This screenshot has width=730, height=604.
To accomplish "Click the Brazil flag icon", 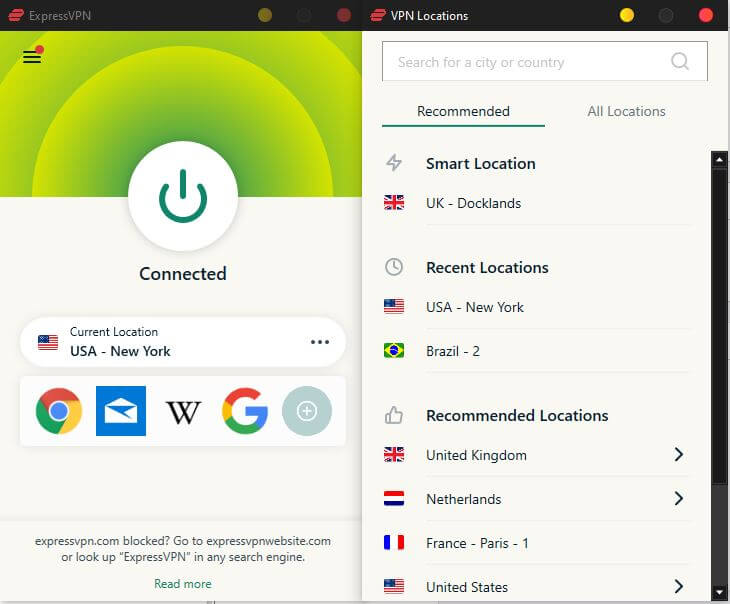I will click(394, 350).
